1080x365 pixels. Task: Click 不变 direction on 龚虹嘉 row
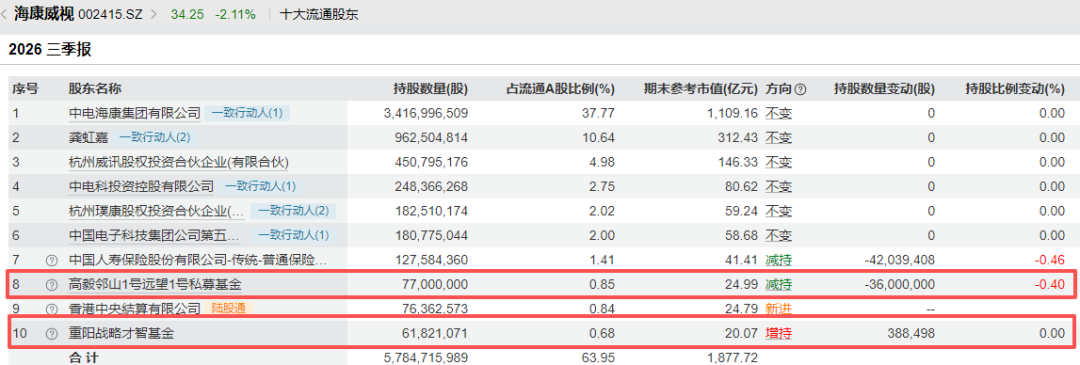(779, 138)
